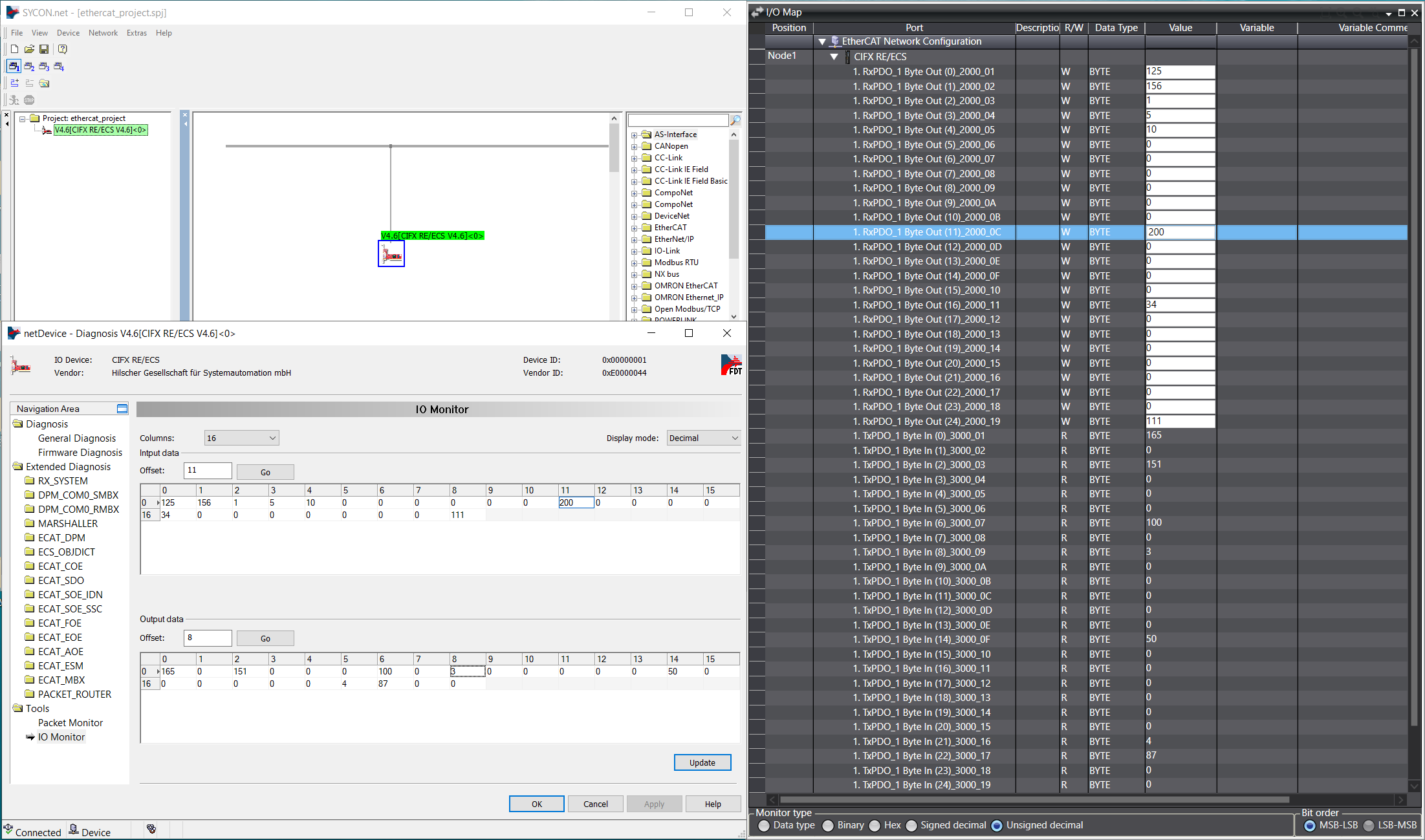Open the Network menu
This screenshot has width=1425, height=840.
coord(103,33)
